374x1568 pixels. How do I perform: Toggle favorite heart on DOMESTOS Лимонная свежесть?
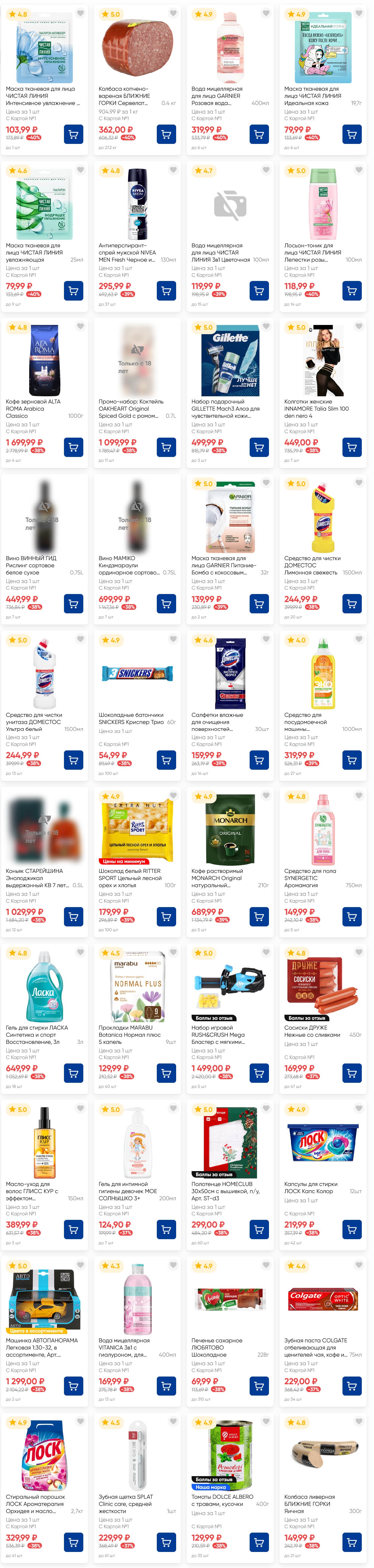coord(359,483)
